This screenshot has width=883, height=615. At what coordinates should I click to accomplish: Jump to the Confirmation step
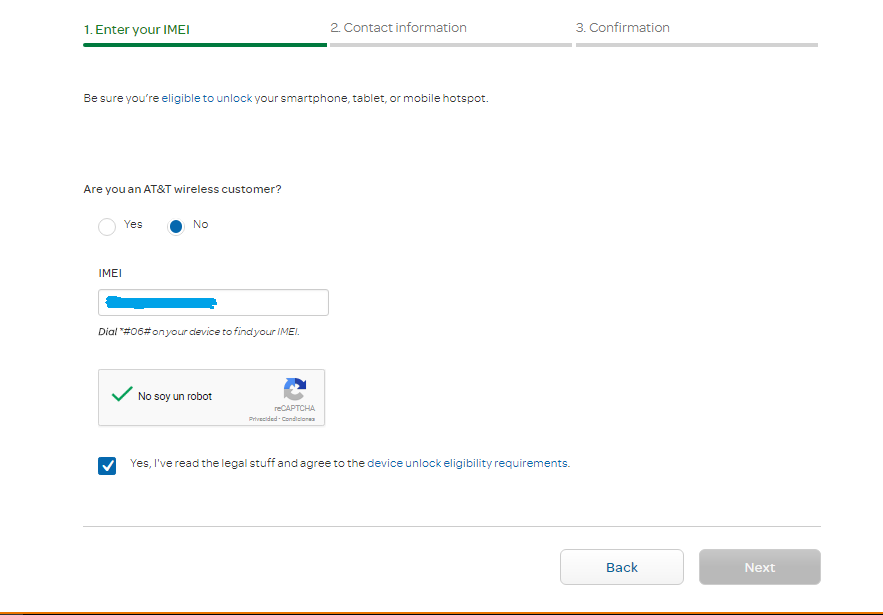(x=622, y=28)
